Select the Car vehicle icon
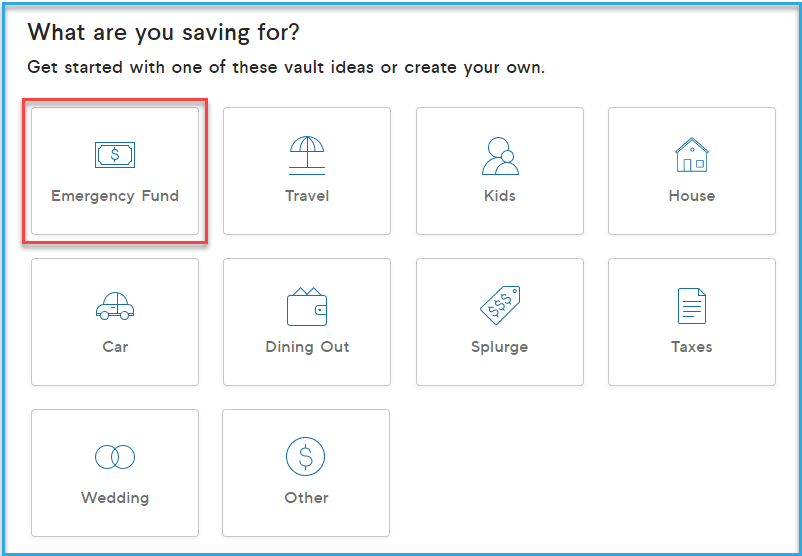The image size is (802, 556). point(115,306)
